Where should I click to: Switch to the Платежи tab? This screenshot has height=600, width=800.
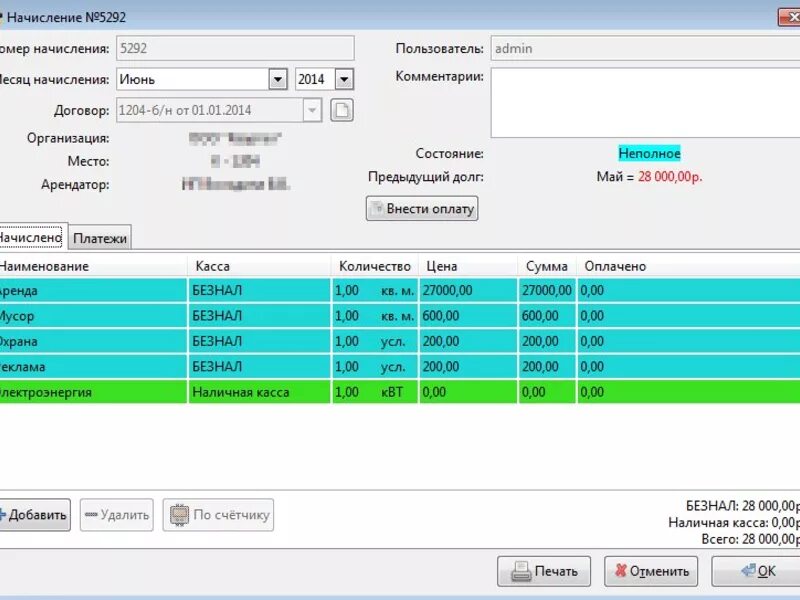[x=99, y=238]
